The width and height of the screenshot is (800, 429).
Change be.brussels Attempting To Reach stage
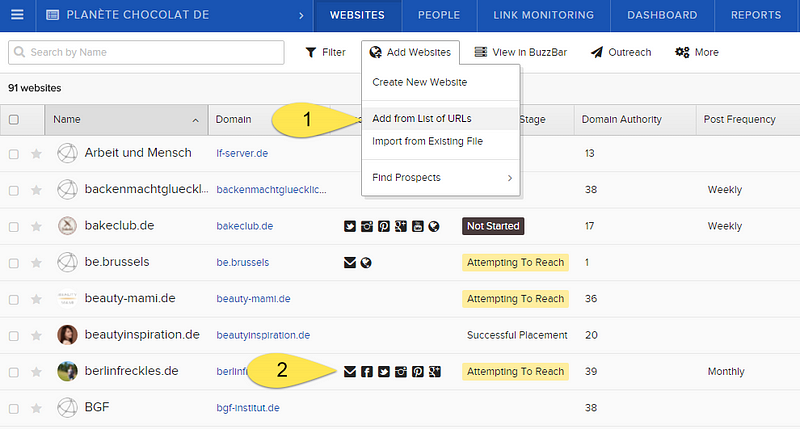(x=515, y=262)
